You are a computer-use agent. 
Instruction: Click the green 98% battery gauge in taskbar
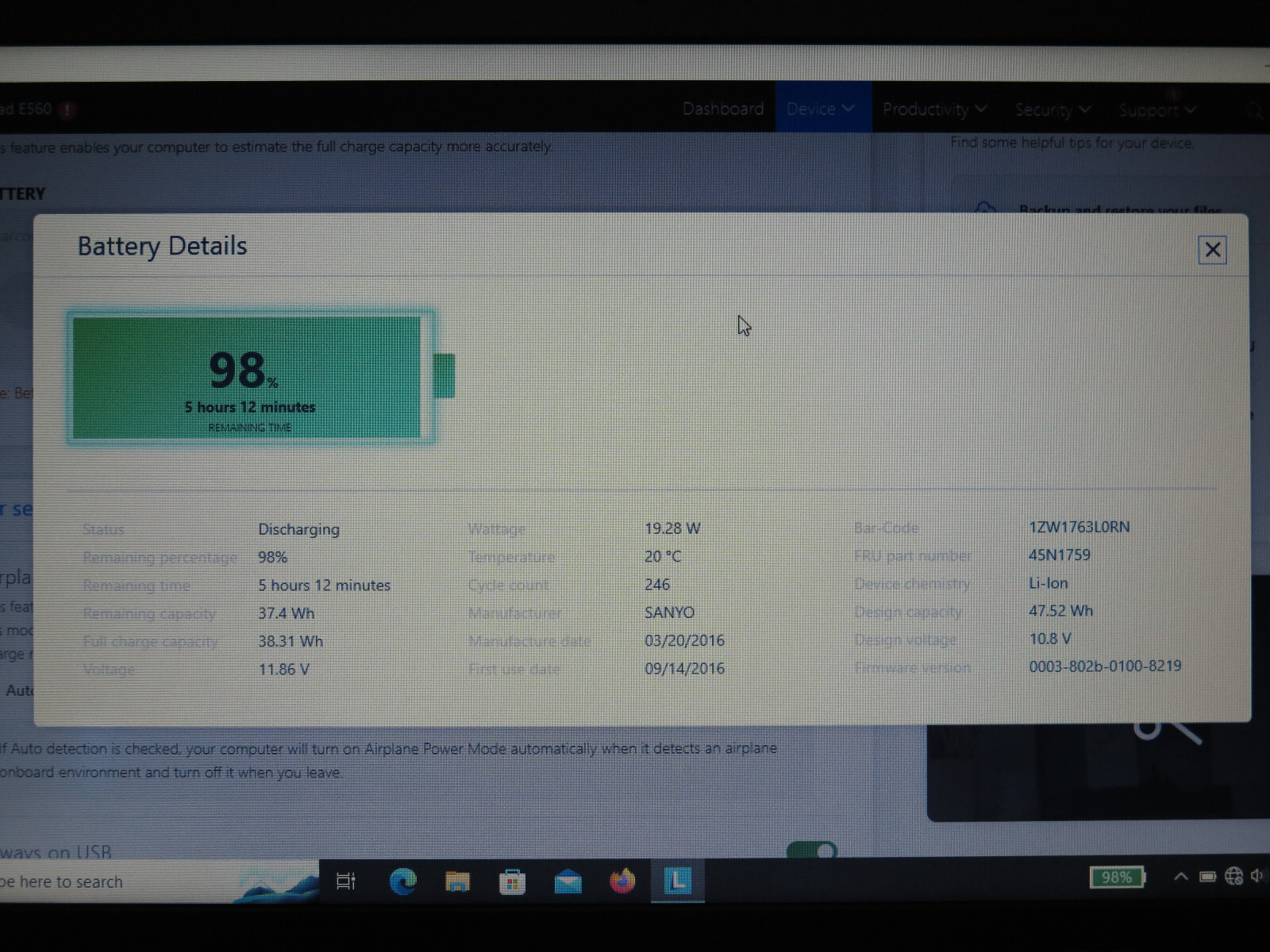click(1118, 877)
